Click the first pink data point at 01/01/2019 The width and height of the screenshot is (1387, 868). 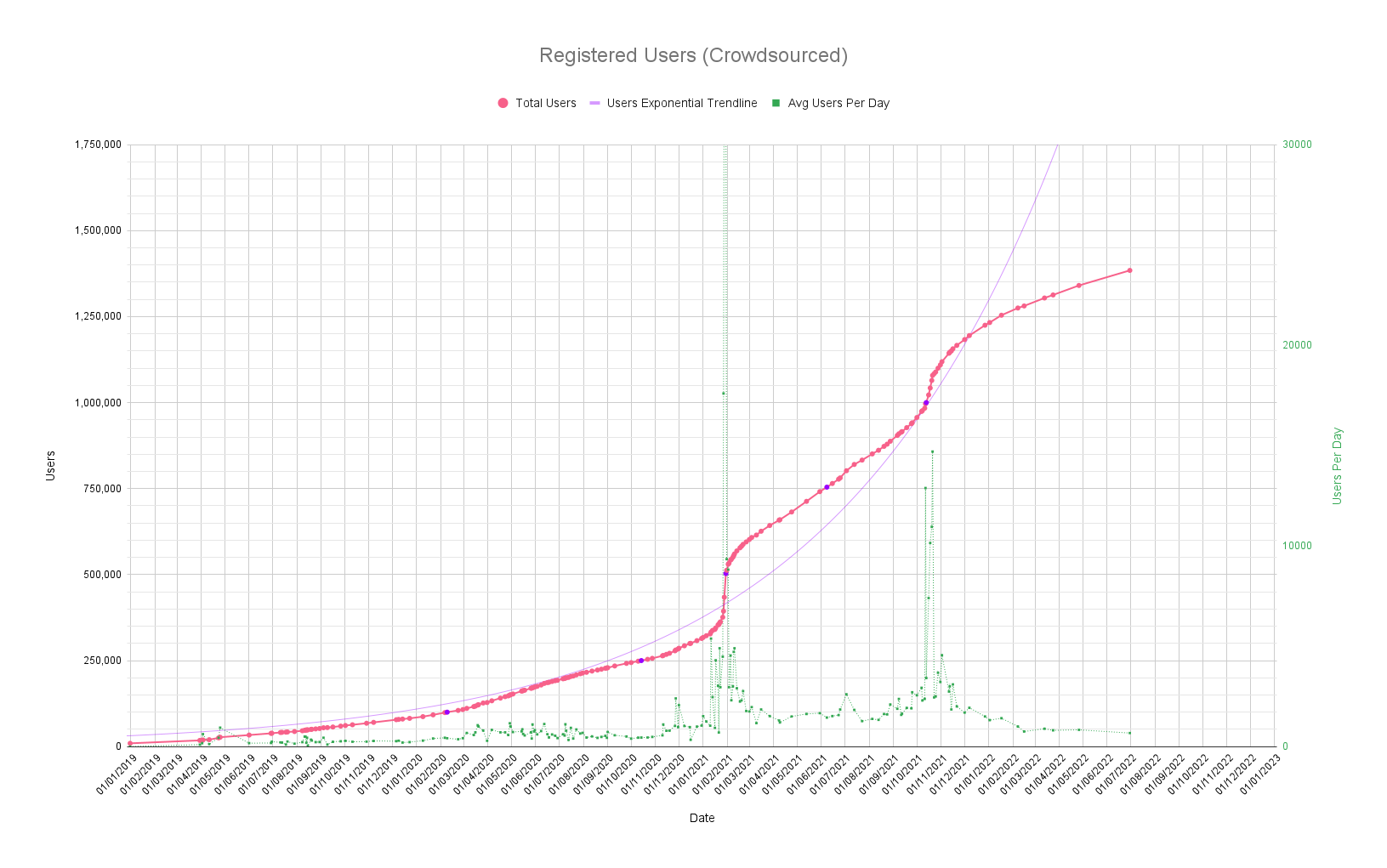(x=130, y=743)
